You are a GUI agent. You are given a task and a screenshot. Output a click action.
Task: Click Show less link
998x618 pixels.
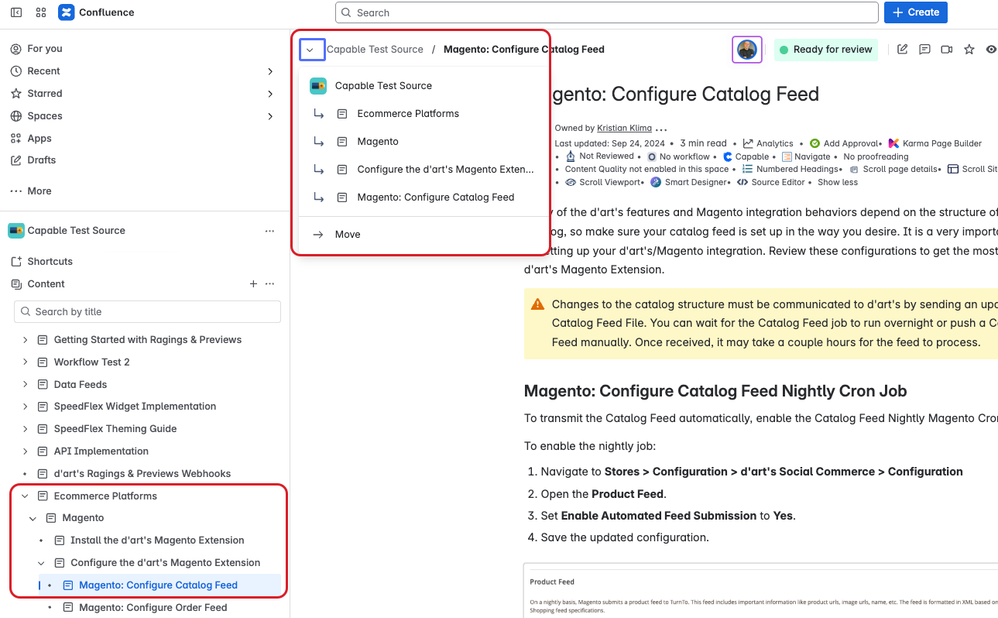pyautogui.click(x=838, y=182)
